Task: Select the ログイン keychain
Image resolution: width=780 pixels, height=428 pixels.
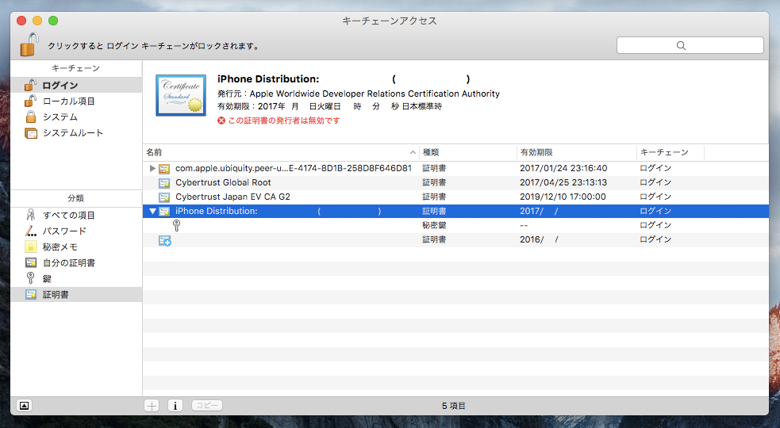Action: click(x=76, y=85)
